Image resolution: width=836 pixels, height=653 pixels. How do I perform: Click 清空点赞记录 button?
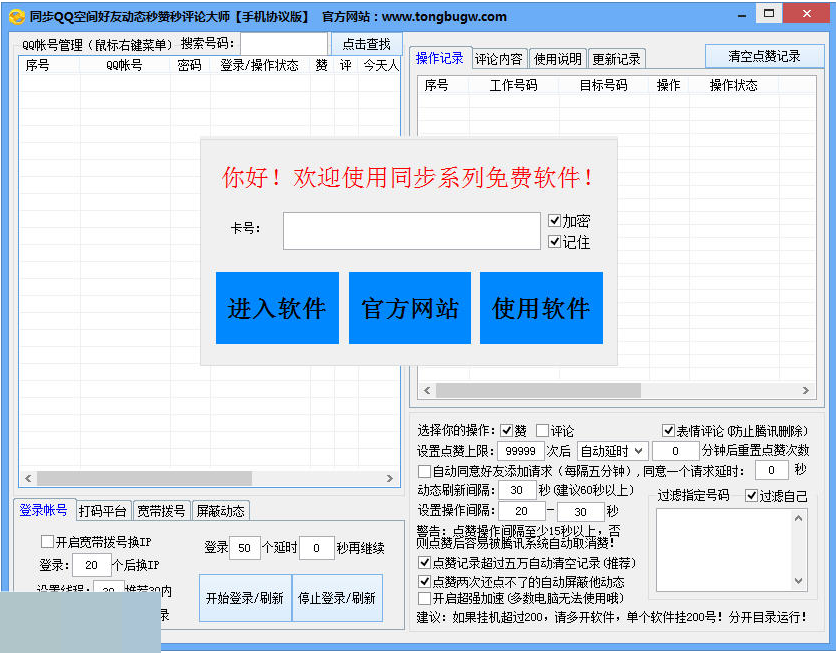click(764, 56)
